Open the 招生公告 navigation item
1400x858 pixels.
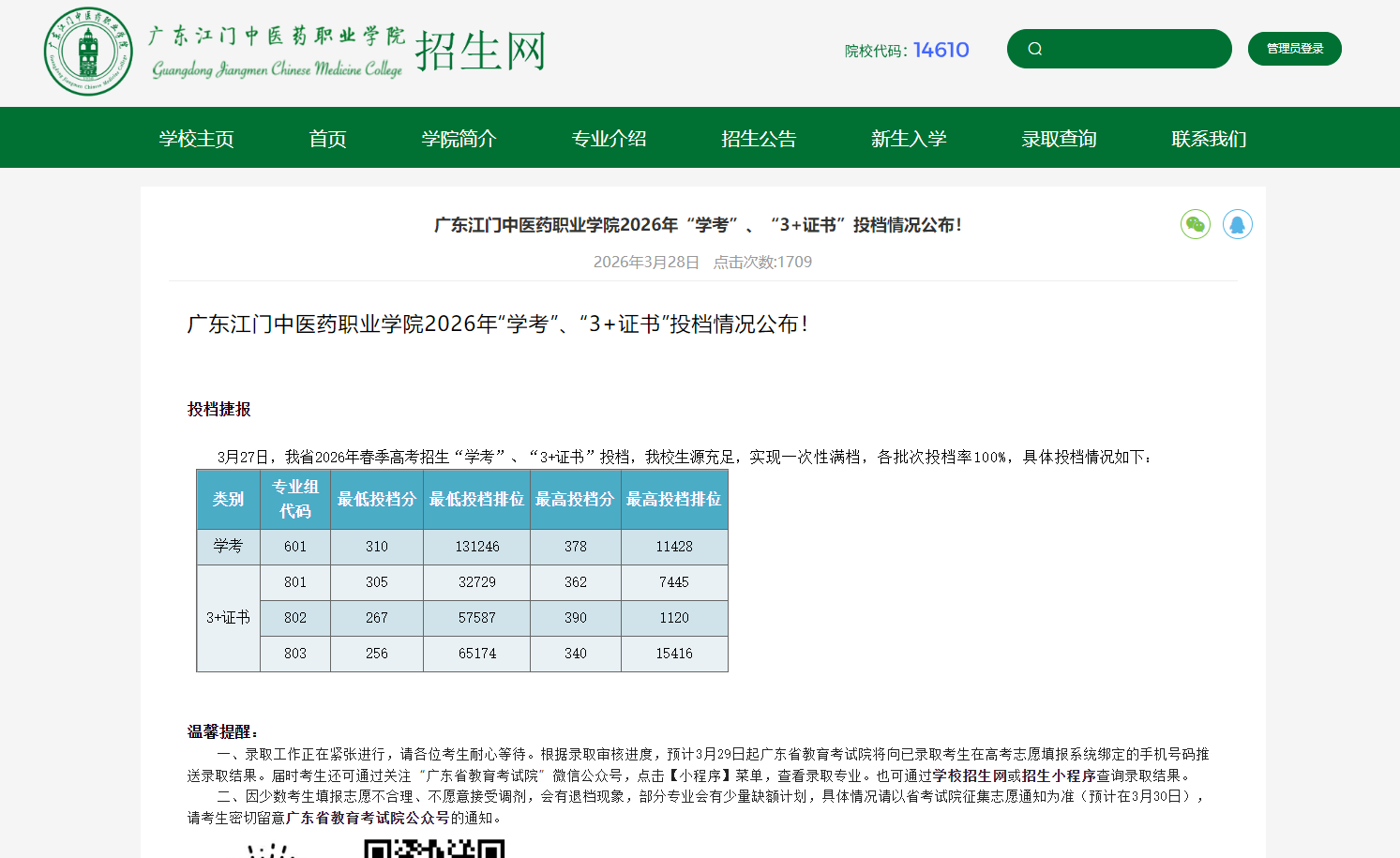click(759, 138)
